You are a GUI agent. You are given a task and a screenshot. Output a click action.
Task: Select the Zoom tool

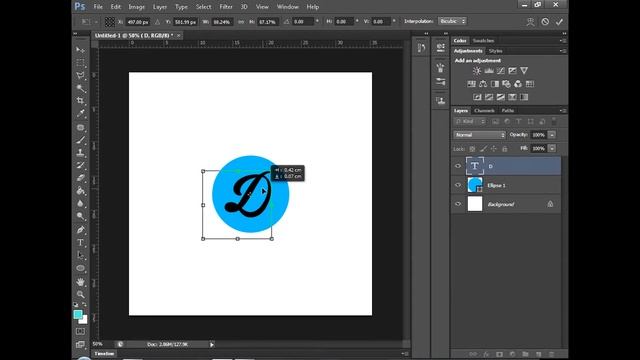pos(80,294)
